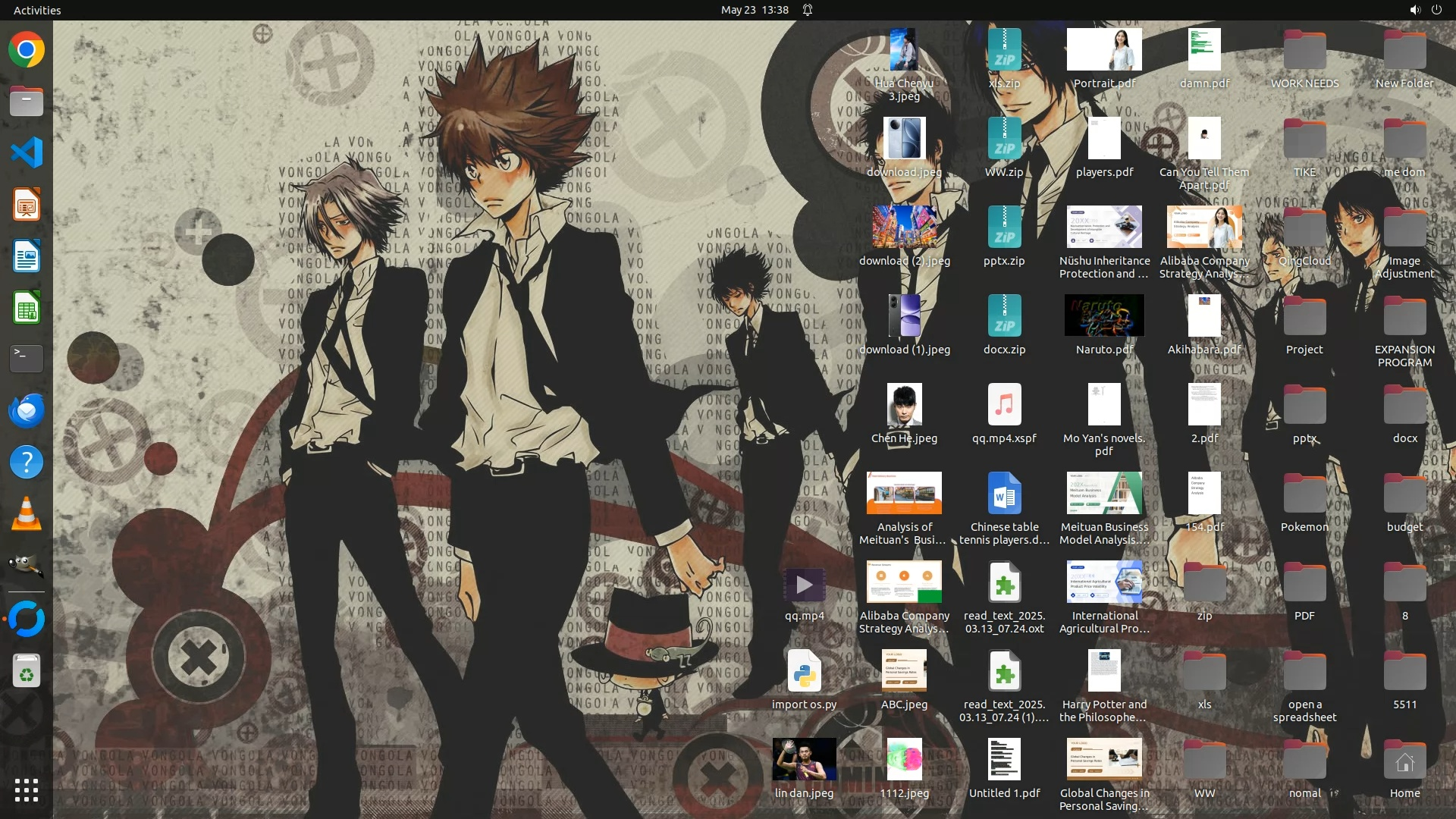Toggle the notifications bell icon
The image size is (1456, 819).
808,10
